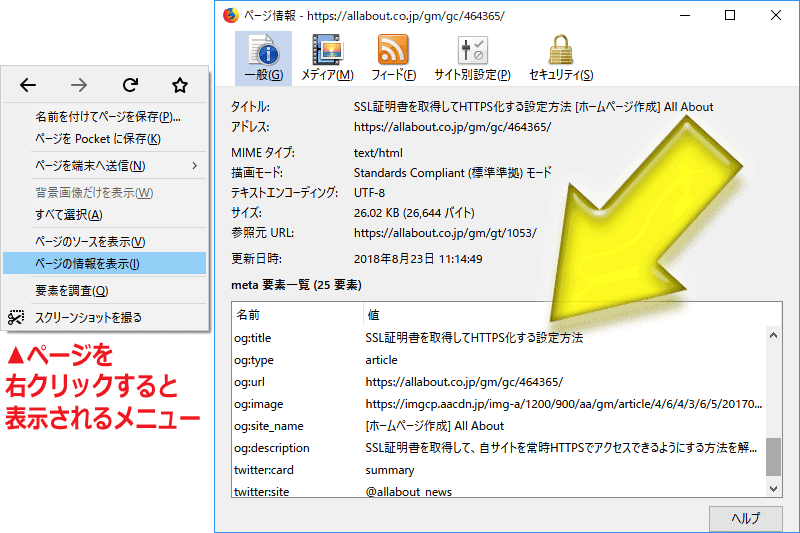This screenshot has width=800, height=533.
Task: Select ページの情報を表示 menu entry
Action: 105,263
